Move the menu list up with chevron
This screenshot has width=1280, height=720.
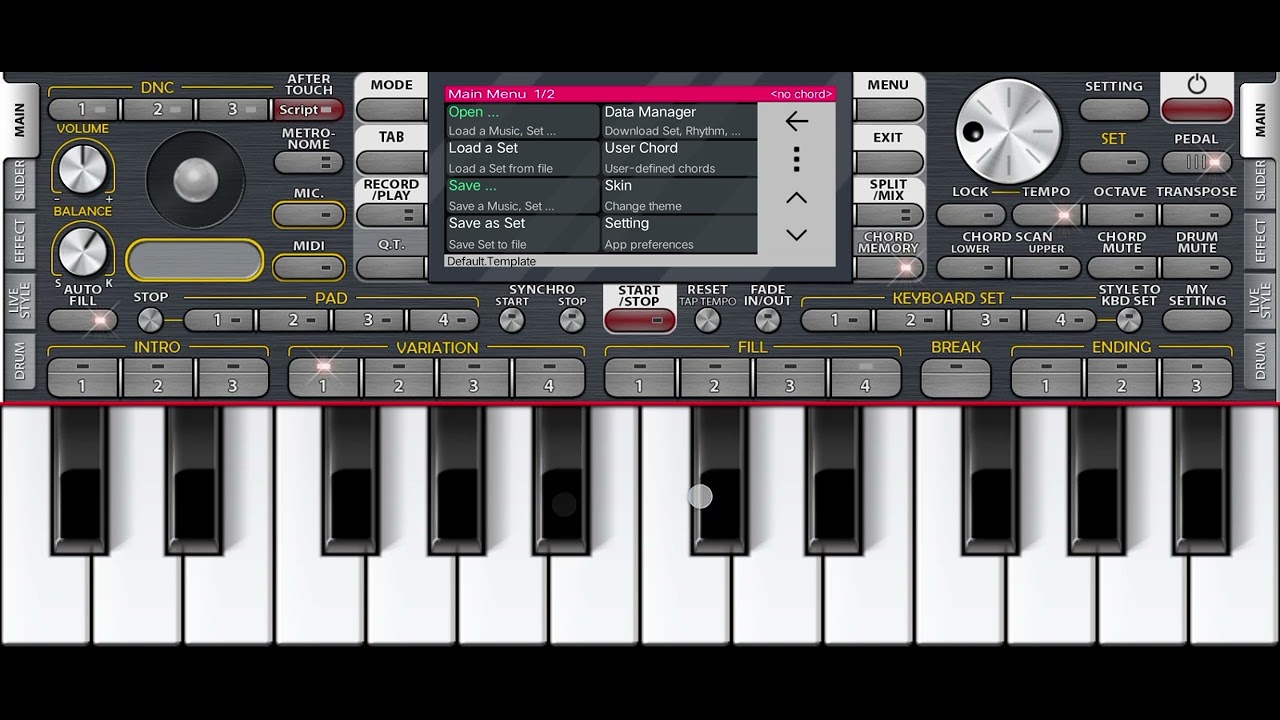point(797,198)
